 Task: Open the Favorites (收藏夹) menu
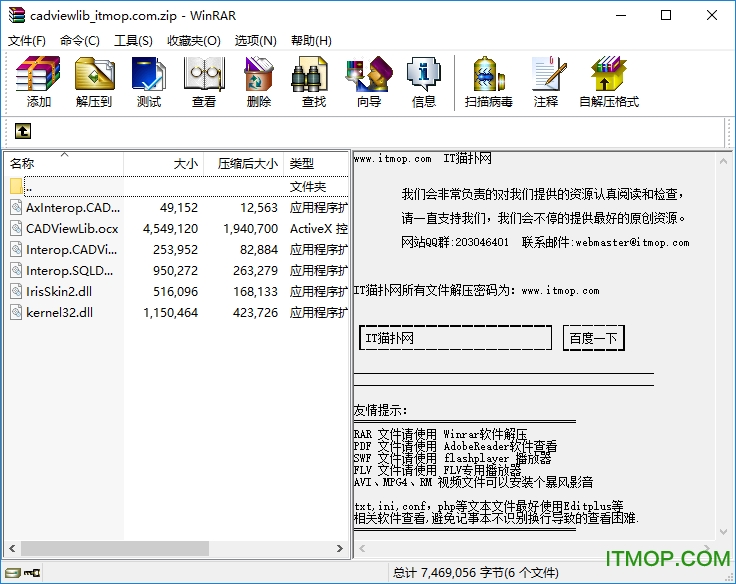point(194,41)
